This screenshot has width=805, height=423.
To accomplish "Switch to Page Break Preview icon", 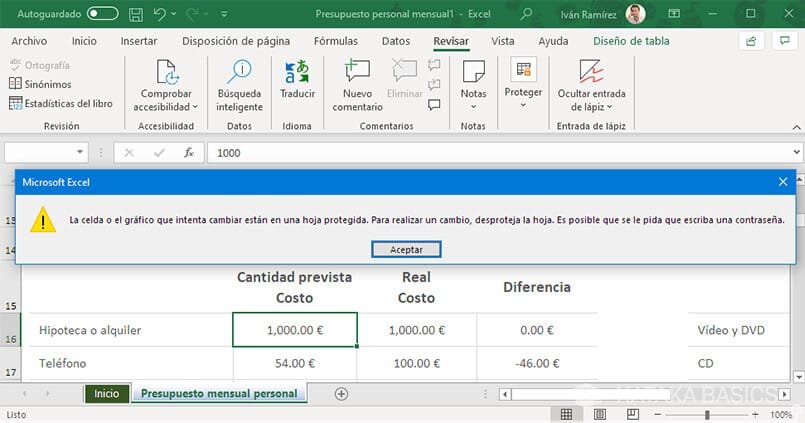I will [632, 414].
